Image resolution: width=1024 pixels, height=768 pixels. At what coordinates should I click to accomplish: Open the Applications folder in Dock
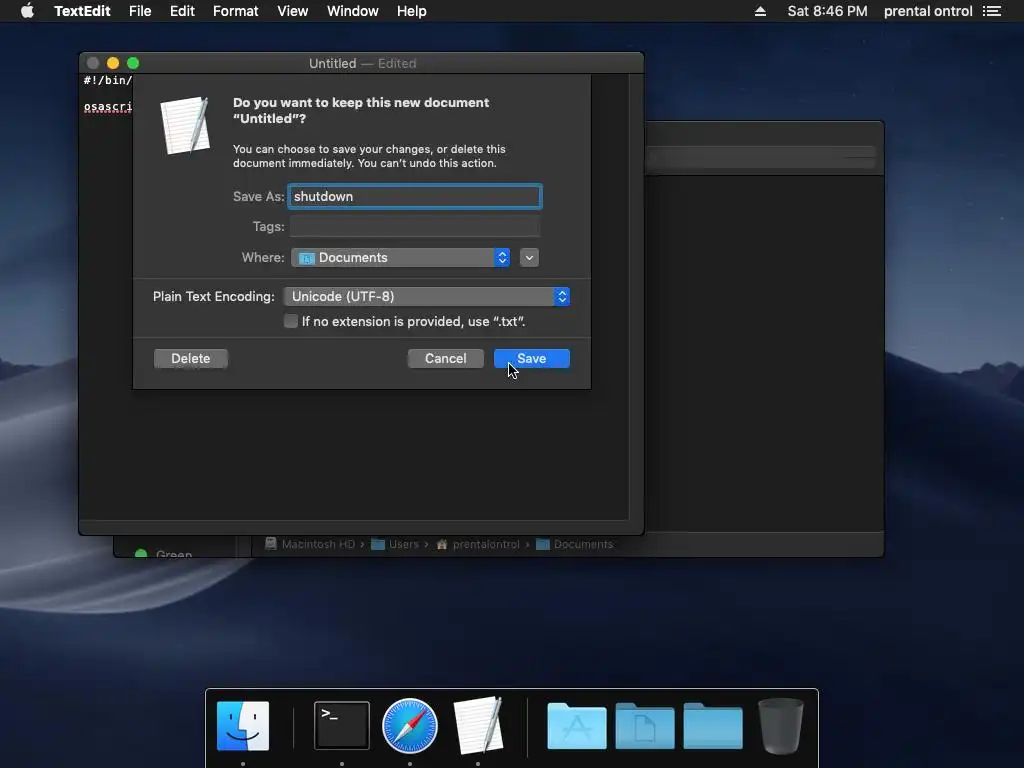pos(577,726)
